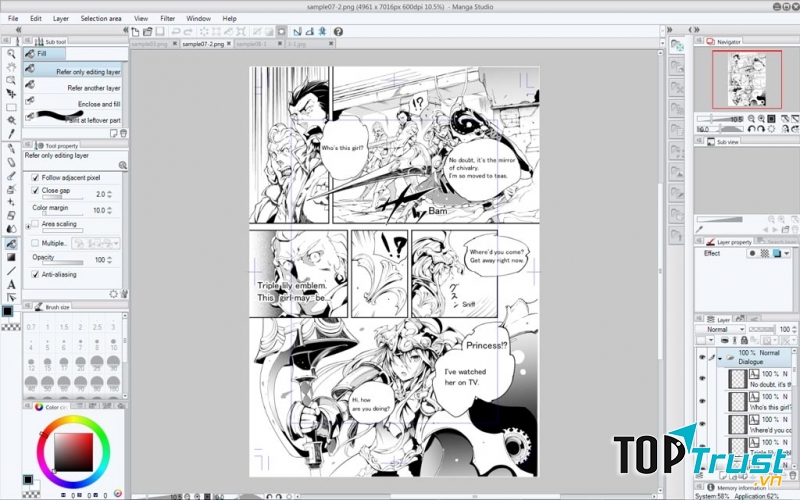Click the Help question mark icon
Viewport: 800px width, 500px height.
coord(338,32)
